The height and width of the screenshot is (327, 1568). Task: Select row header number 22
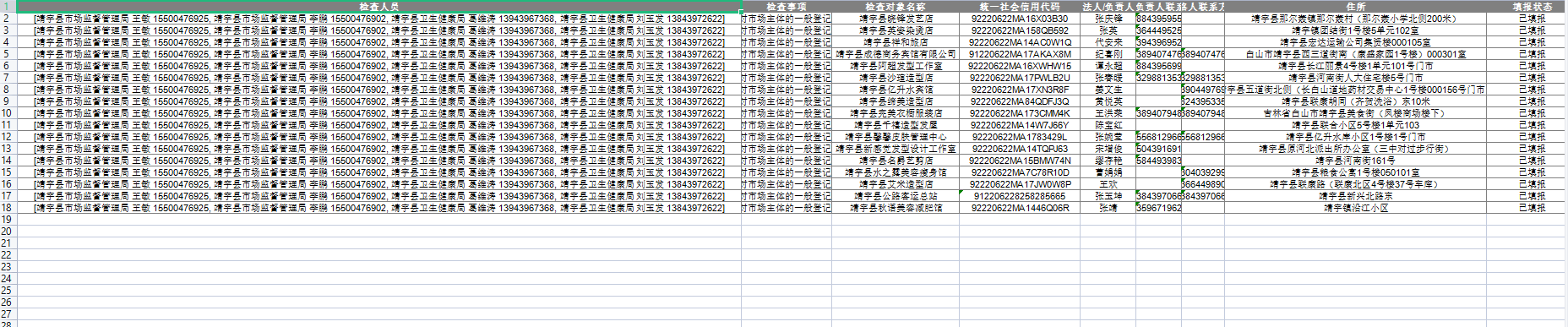pyautogui.click(x=7, y=254)
